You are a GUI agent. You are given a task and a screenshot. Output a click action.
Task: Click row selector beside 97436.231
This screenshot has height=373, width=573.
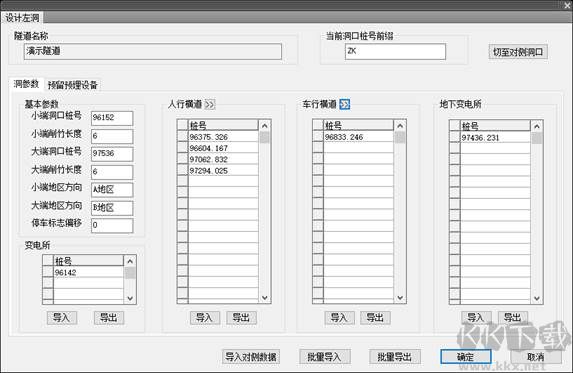(x=455, y=138)
